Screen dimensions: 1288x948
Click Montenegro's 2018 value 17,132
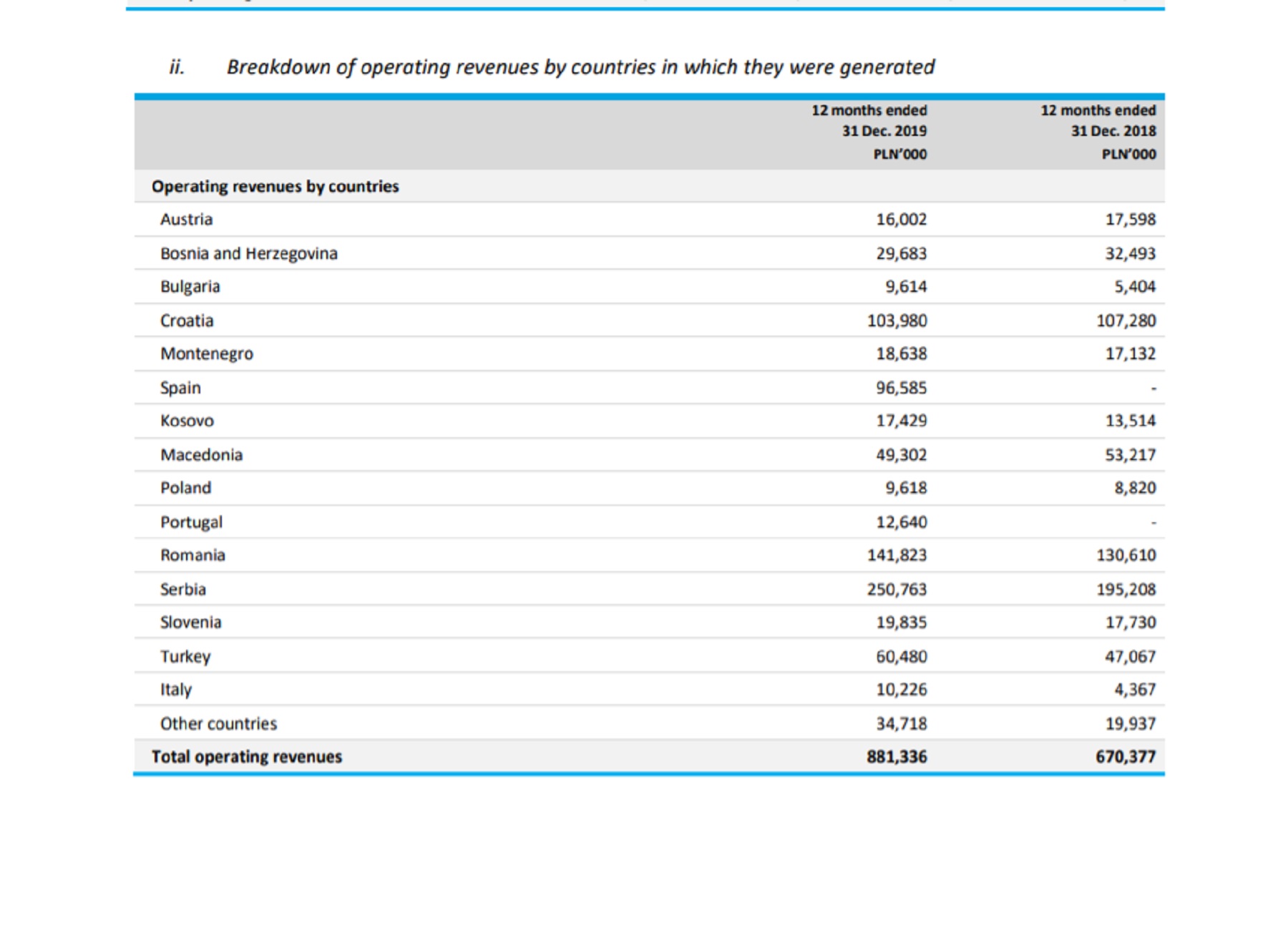(1130, 354)
